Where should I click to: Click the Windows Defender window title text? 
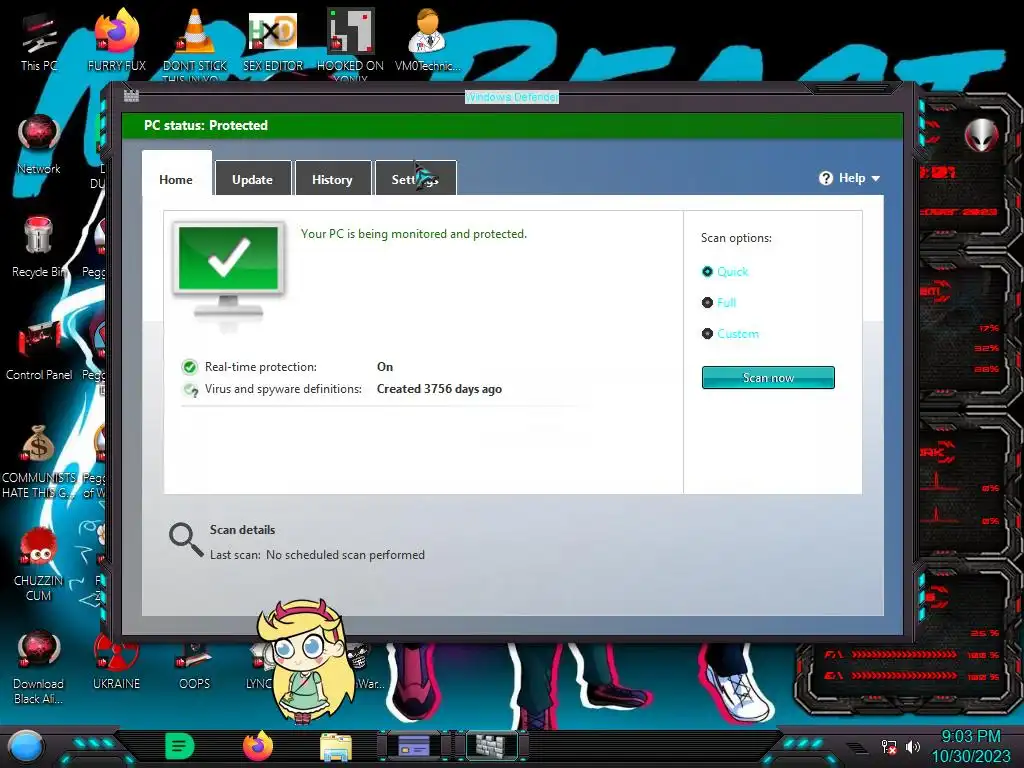point(511,97)
